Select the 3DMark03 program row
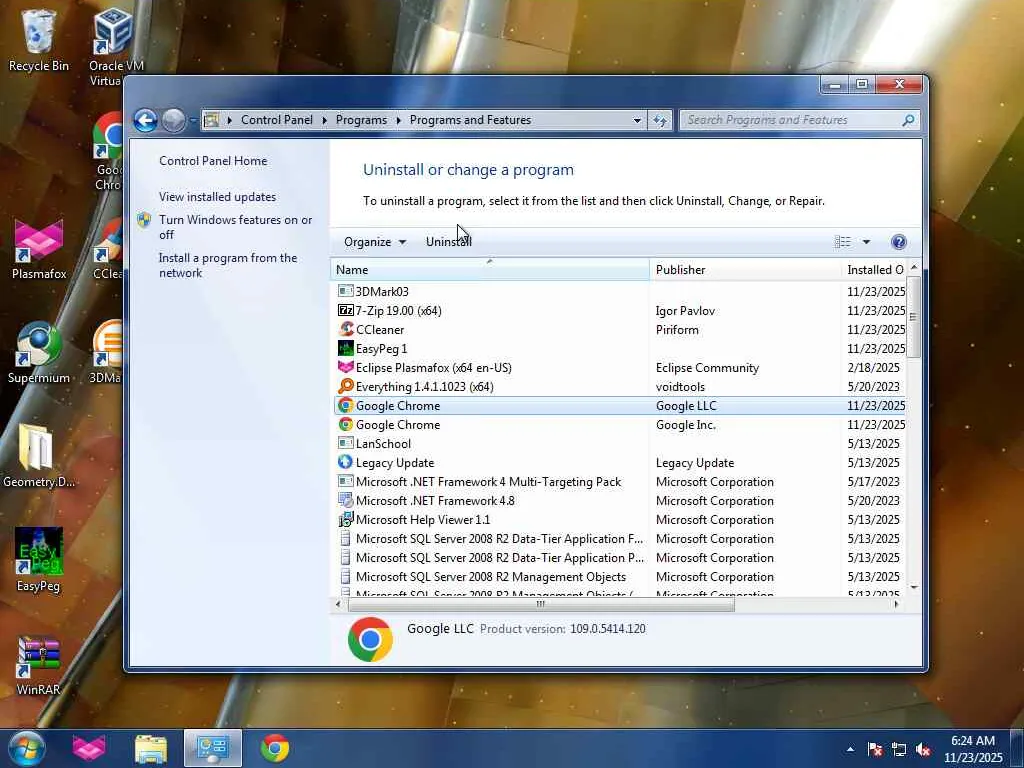 (x=619, y=291)
